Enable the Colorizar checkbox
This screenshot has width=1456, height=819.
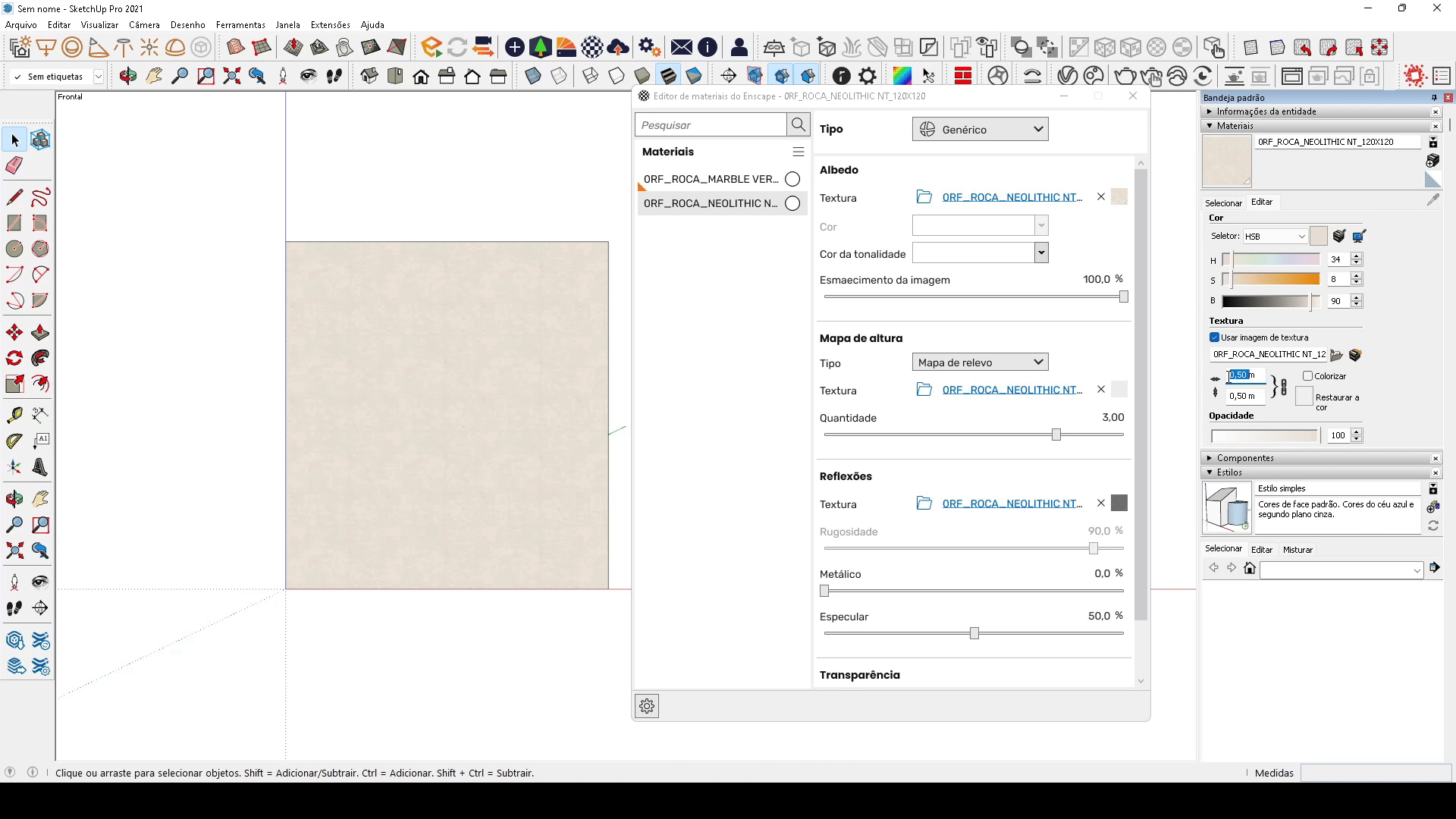(1307, 376)
